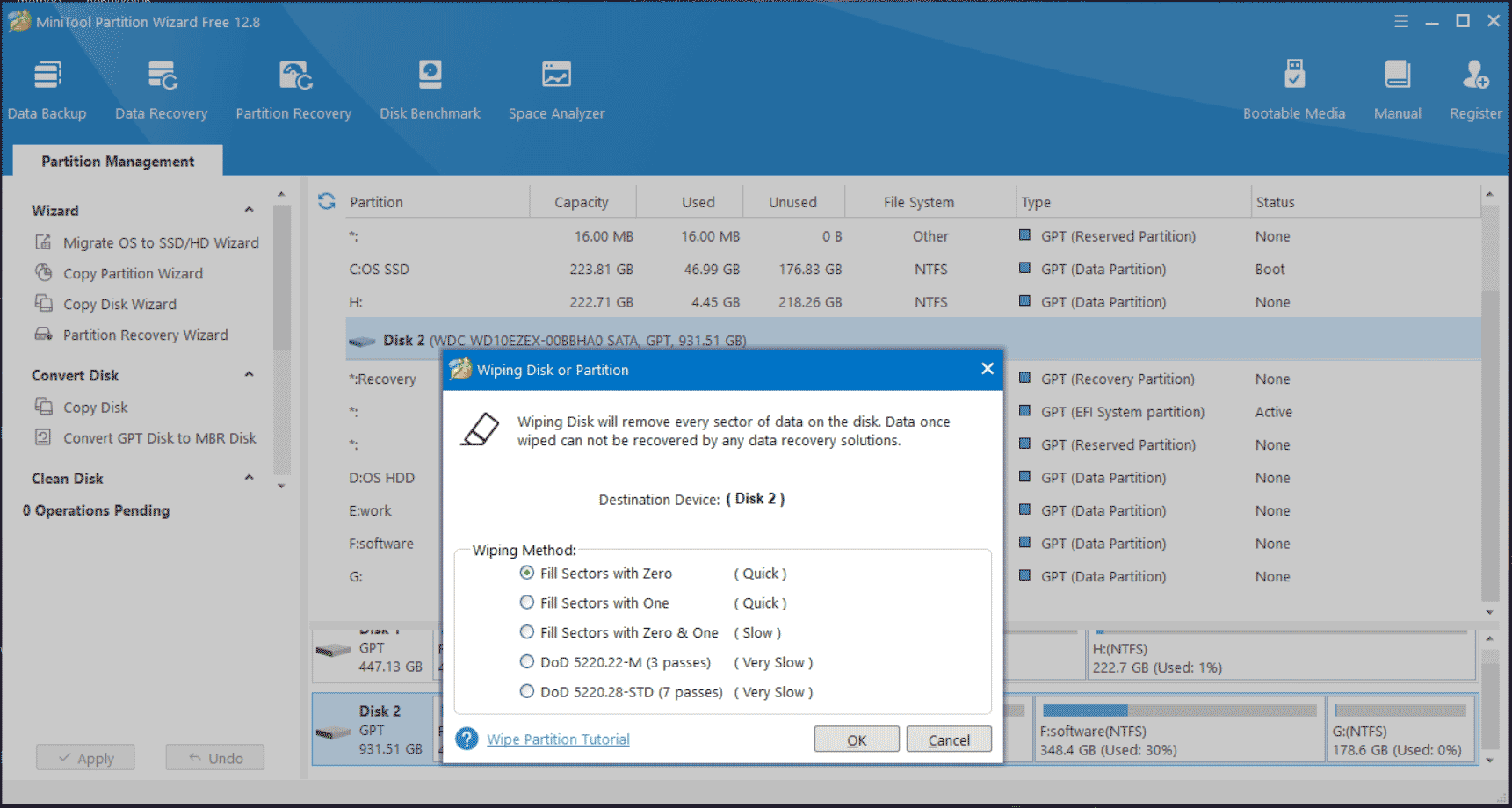Image resolution: width=1512 pixels, height=808 pixels.
Task: Collapse the Clean Disk section
Action: click(x=249, y=477)
